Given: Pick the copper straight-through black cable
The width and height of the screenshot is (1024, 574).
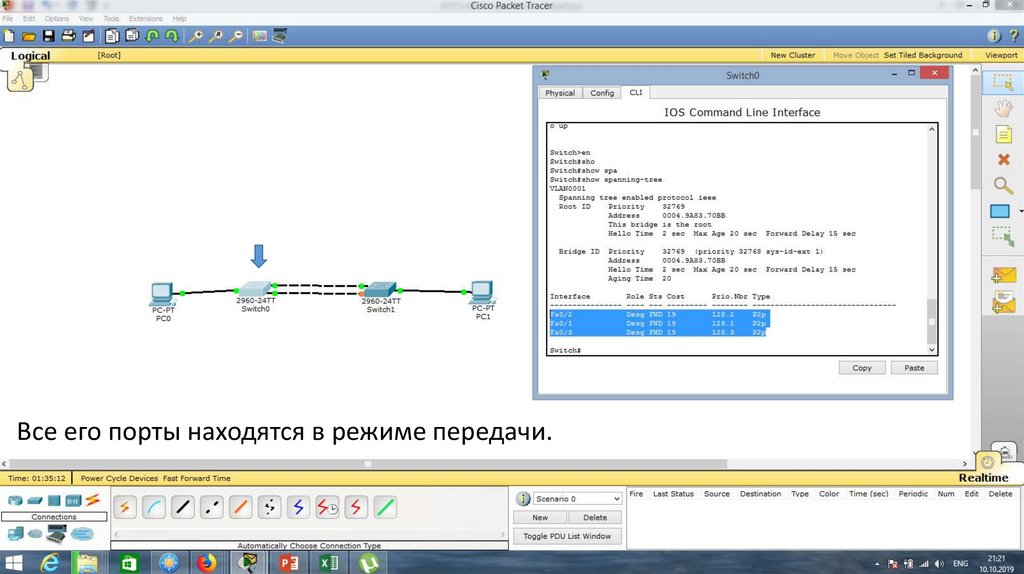Looking at the screenshot, I should click(x=182, y=507).
